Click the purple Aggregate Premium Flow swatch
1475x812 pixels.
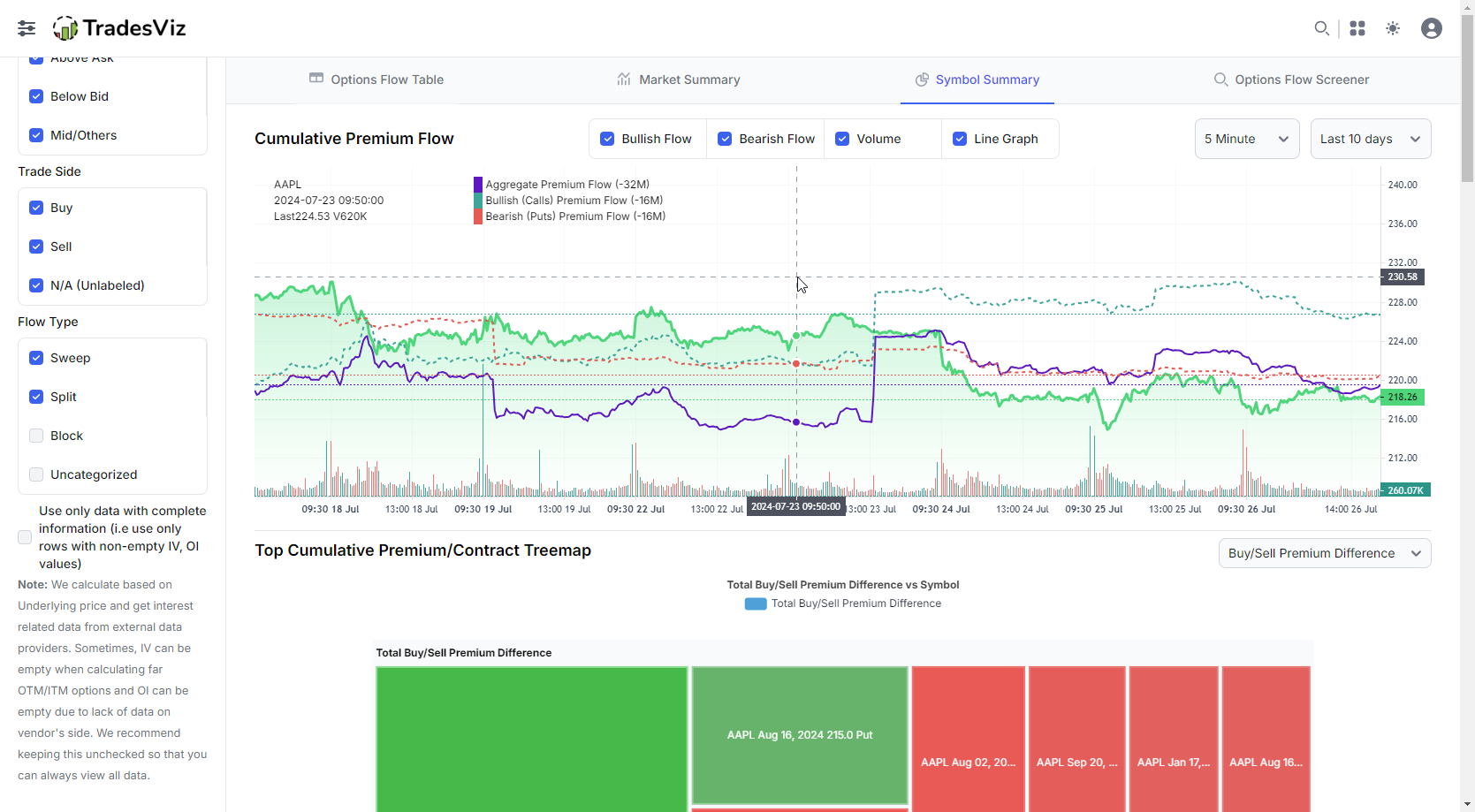coord(478,185)
